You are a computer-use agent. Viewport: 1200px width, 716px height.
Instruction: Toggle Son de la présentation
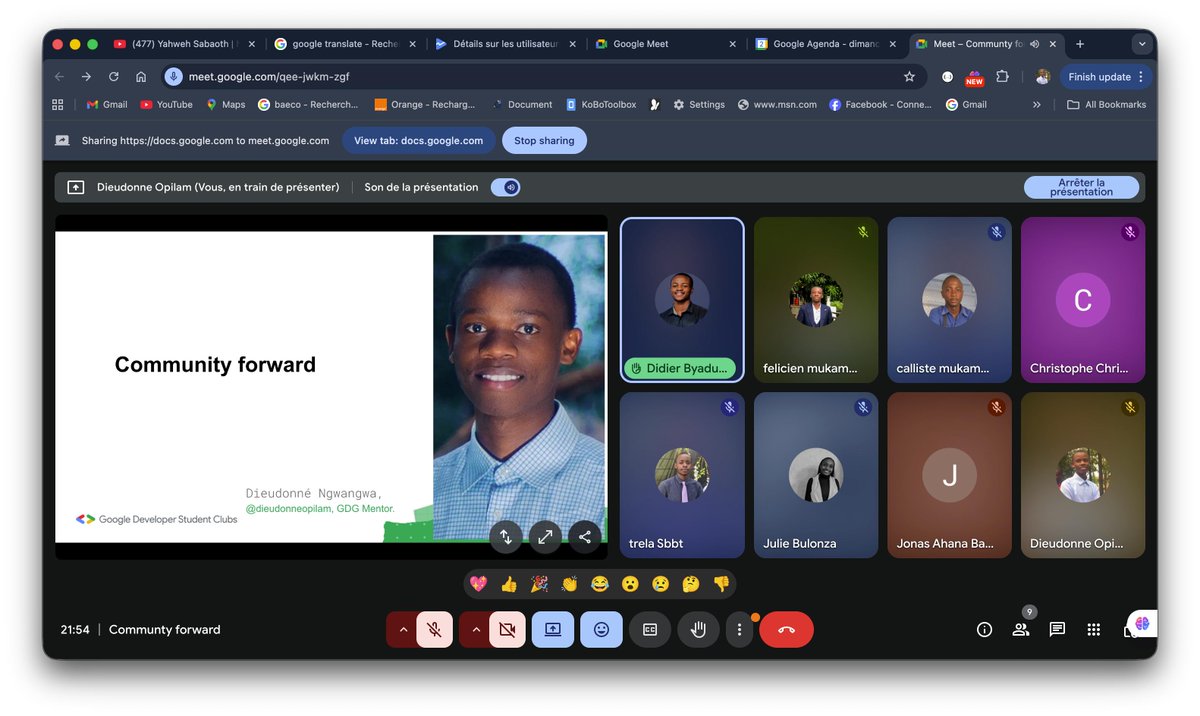(505, 187)
